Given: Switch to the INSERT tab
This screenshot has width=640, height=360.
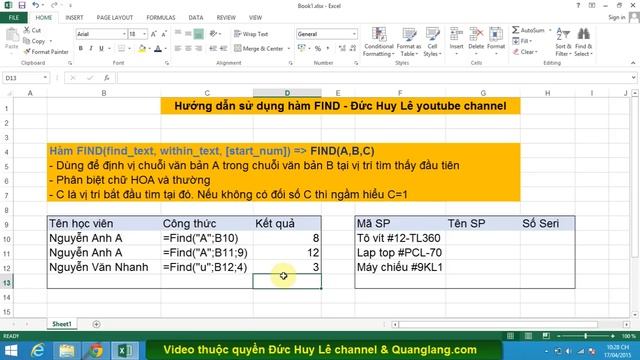Looking at the screenshot, I should pos(74,18).
